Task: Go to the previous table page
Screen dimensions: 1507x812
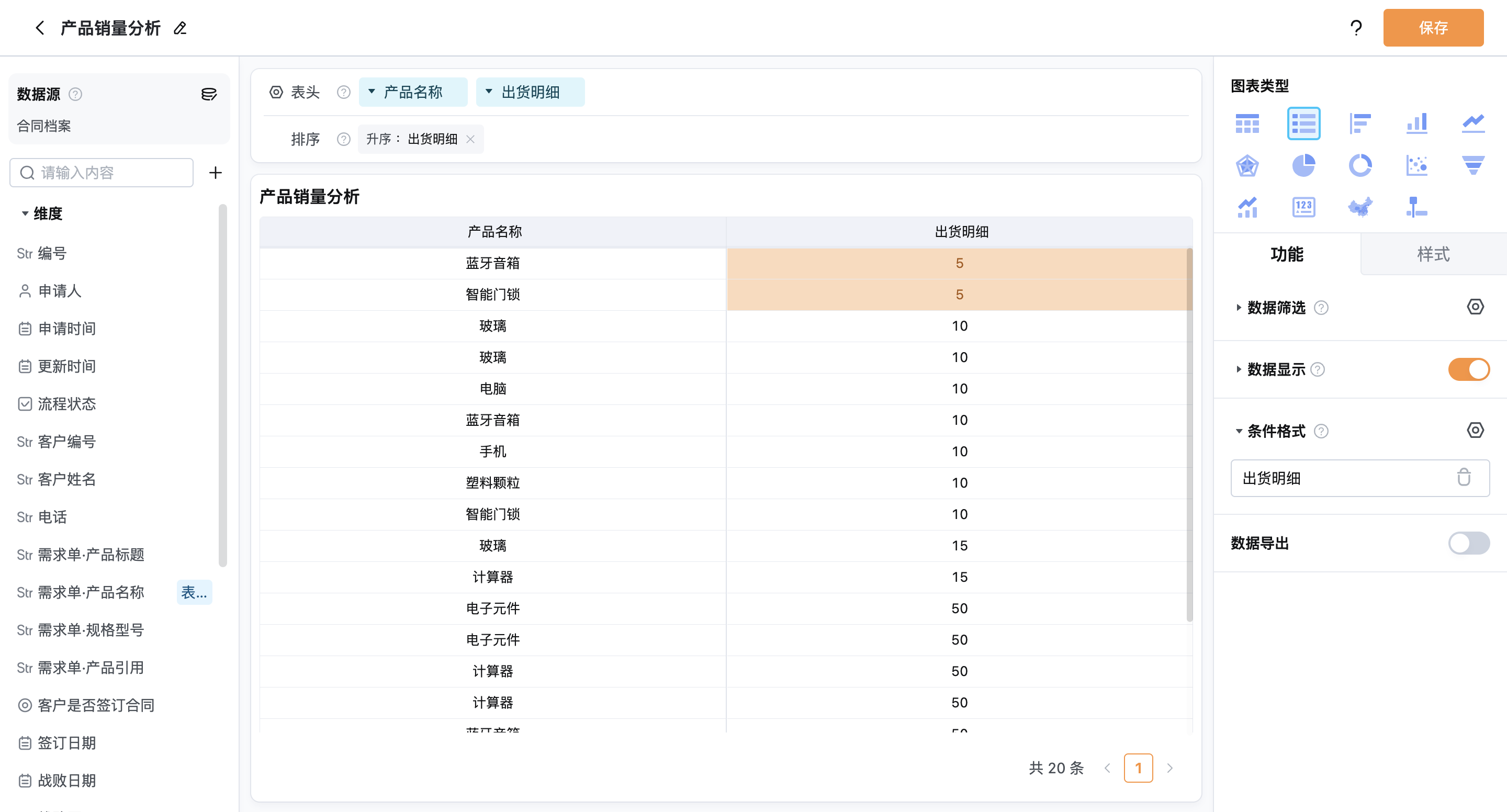Action: coord(1107,768)
